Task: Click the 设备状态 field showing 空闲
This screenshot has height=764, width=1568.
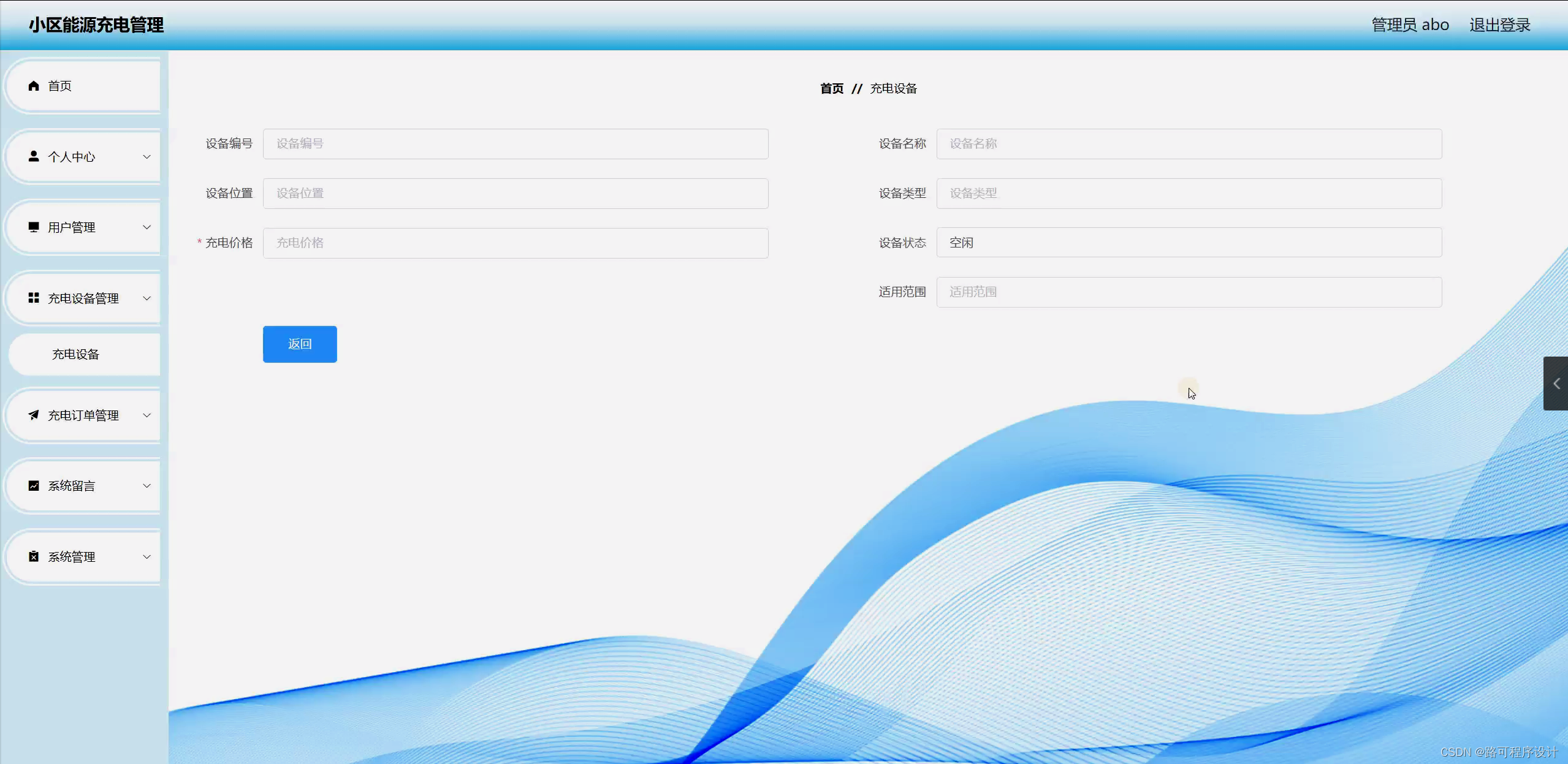Action: (x=1188, y=243)
